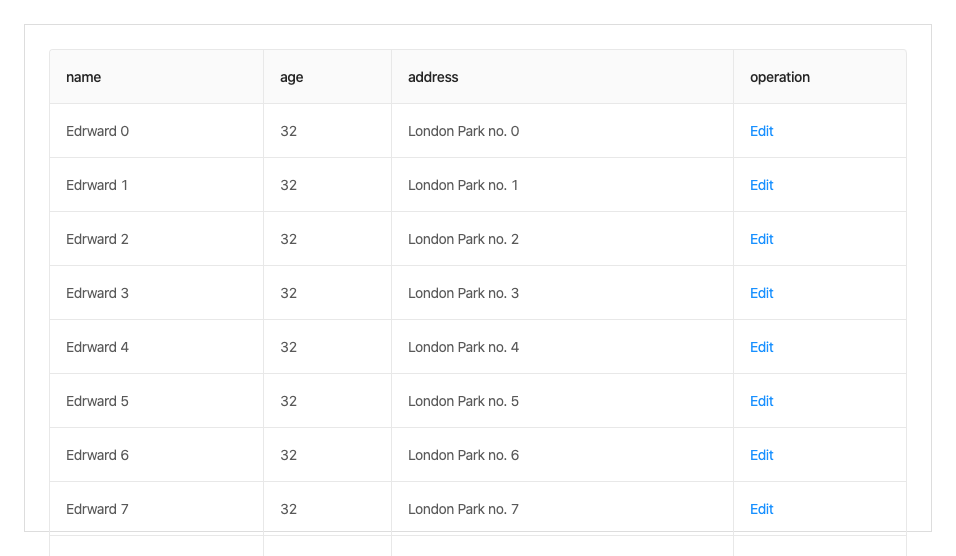Click Edit beside London Park no. 5
Viewport: 956px width, 556px height.
[x=761, y=401]
